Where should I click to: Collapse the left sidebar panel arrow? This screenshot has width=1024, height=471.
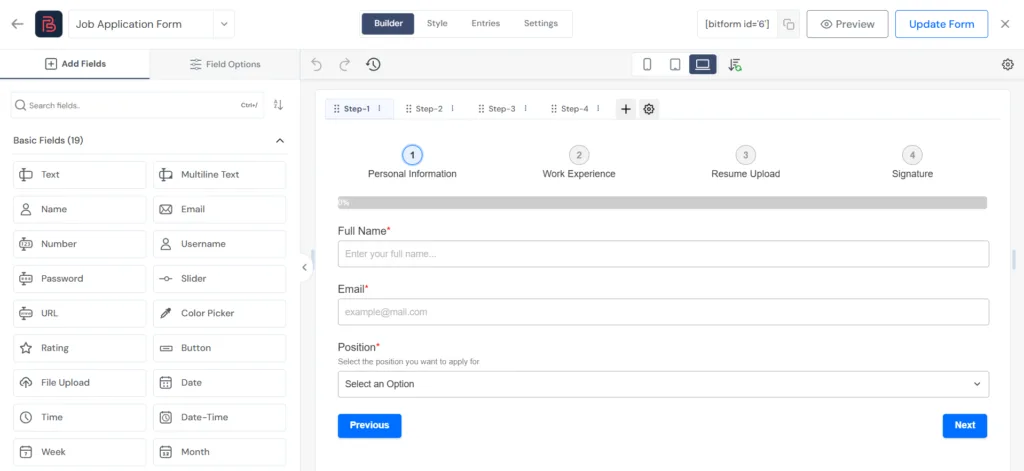click(x=304, y=267)
